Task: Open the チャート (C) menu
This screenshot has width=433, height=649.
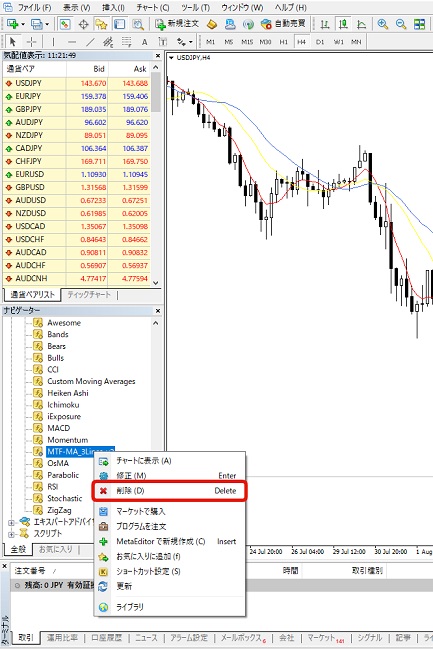Action: coord(153,7)
